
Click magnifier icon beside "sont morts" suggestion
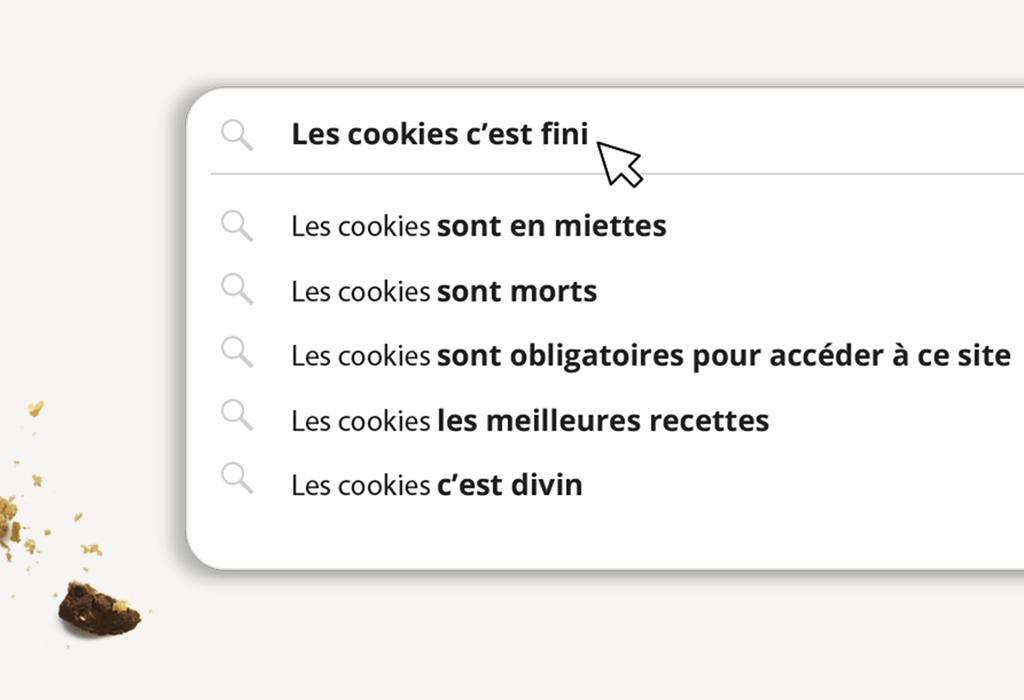point(237,291)
